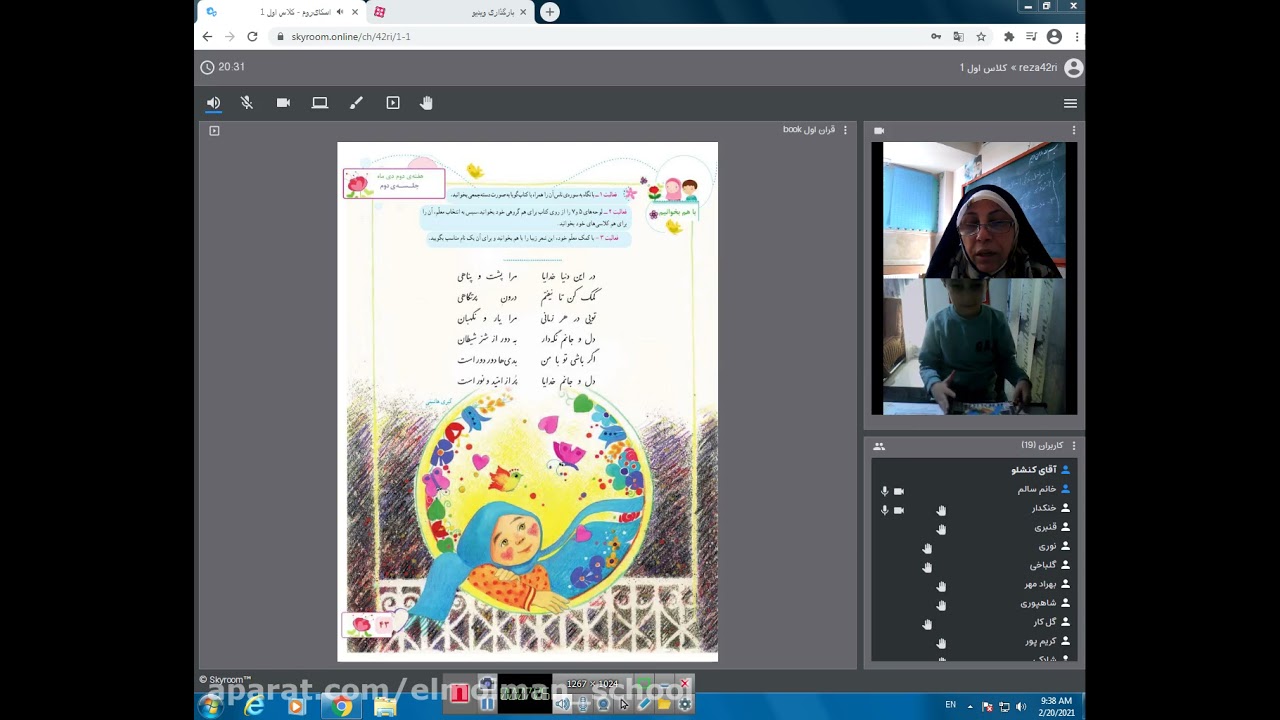Open the Skyroom hamburger menu

point(1070,103)
